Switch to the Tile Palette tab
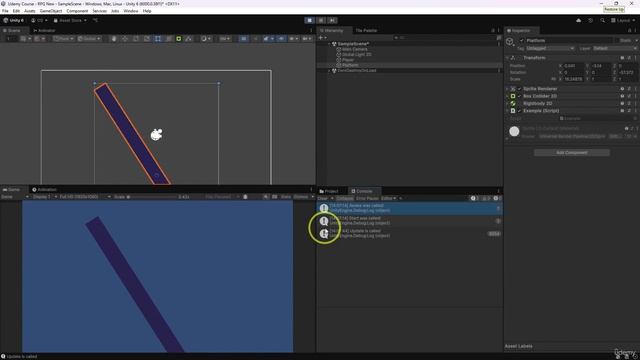 [366, 31]
